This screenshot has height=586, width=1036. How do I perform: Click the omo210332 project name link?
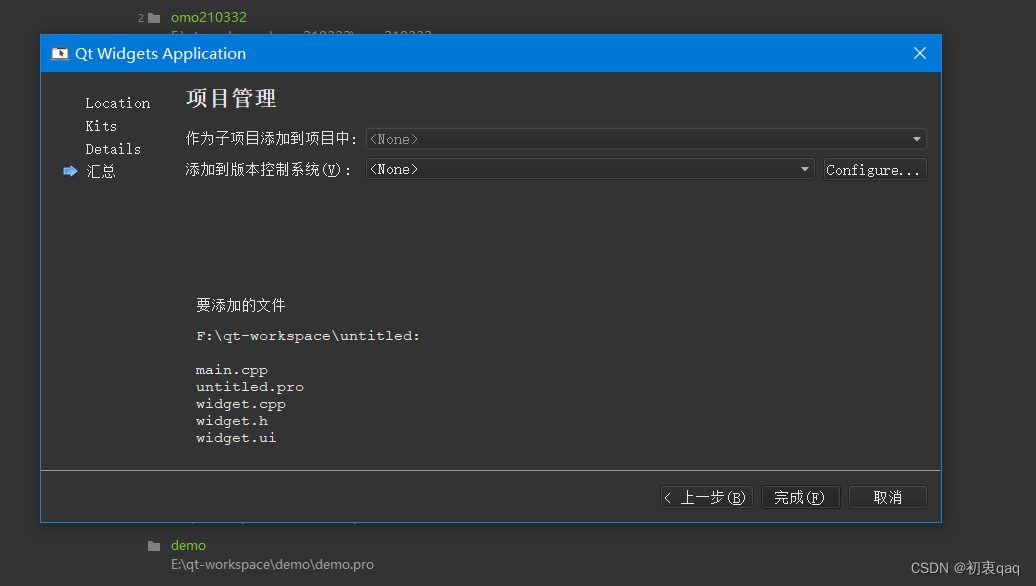pos(208,17)
